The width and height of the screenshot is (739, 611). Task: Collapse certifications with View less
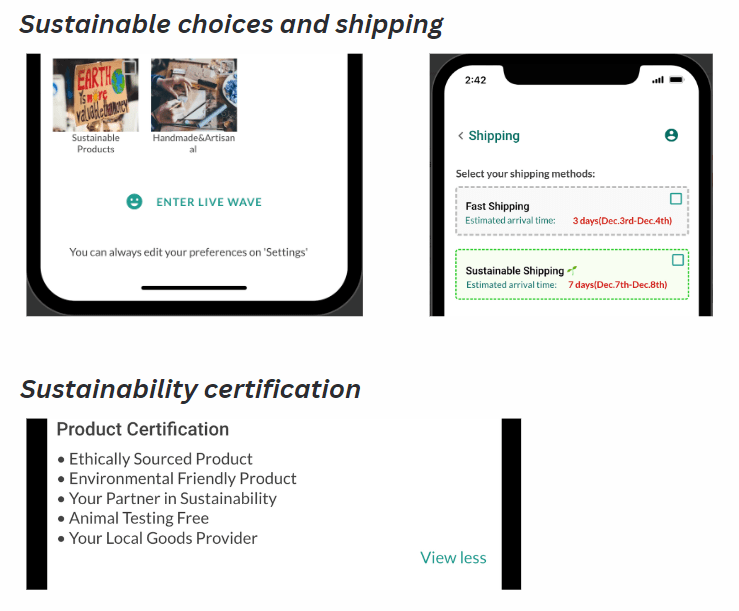pyautogui.click(x=453, y=558)
